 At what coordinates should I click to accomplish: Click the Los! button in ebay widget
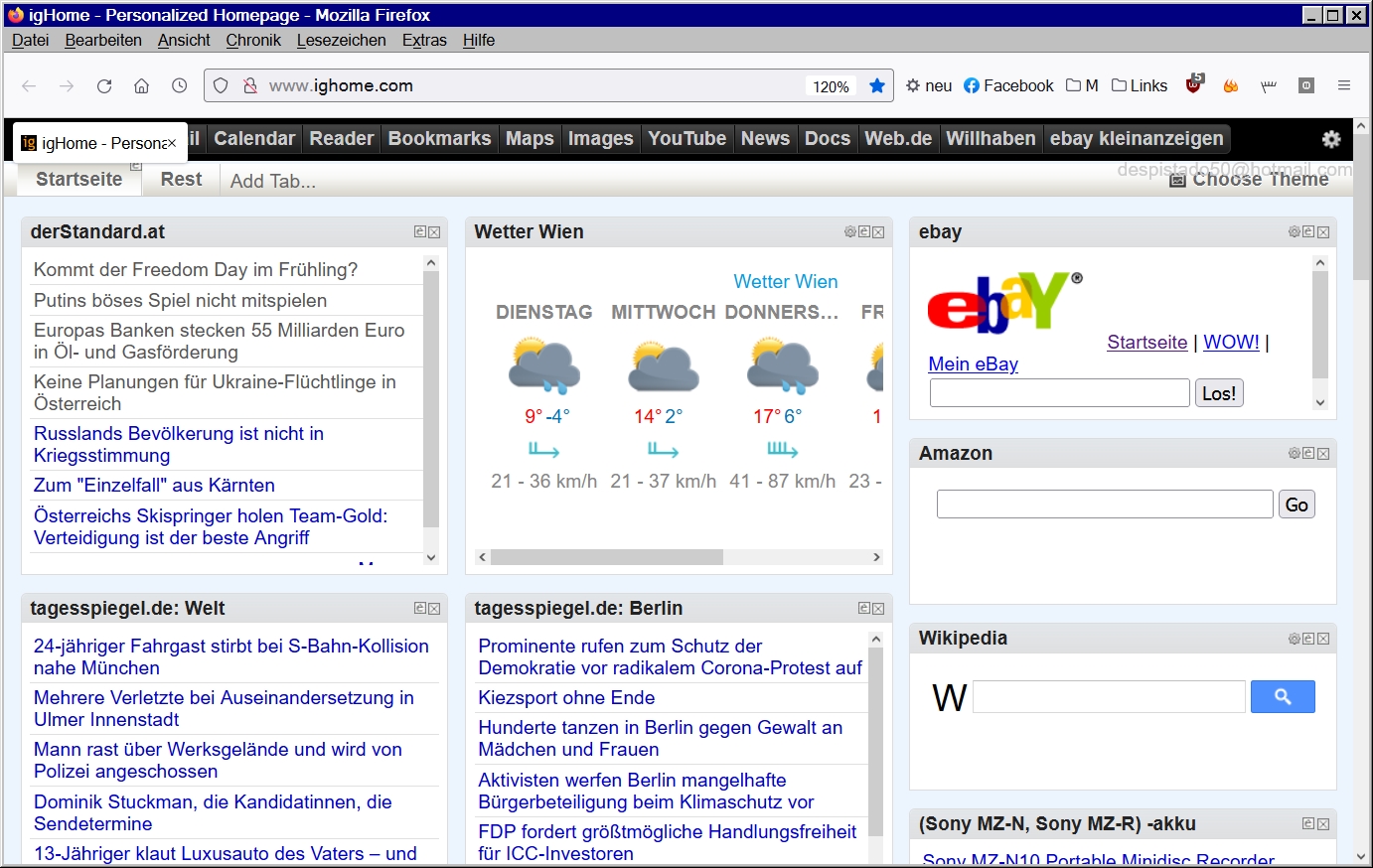[x=1219, y=393]
